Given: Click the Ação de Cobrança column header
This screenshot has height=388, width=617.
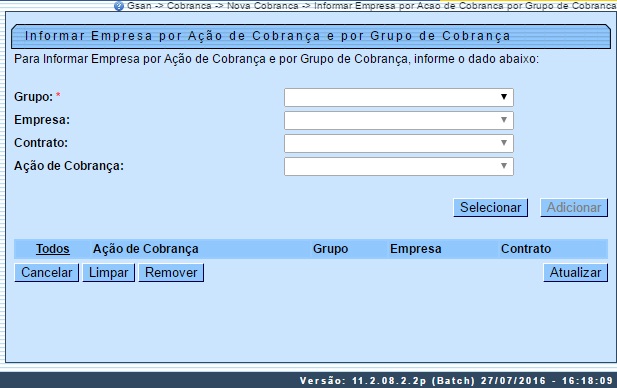Looking at the screenshot, I should (x=146, y=249).
